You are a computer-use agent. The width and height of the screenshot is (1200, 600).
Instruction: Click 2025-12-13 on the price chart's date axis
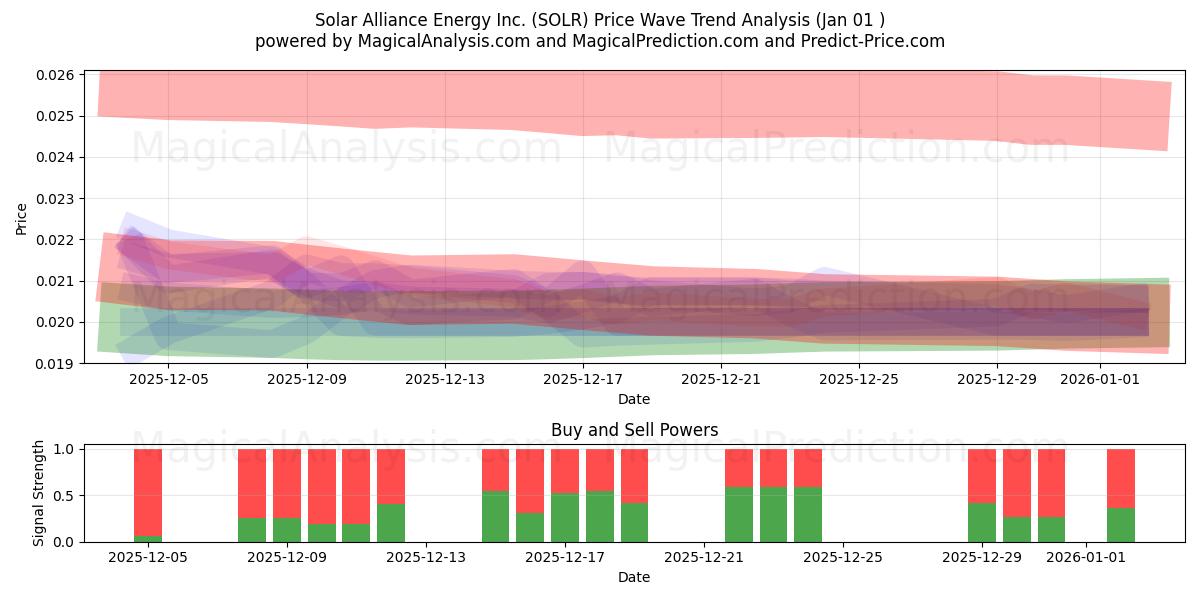point(444,379)
